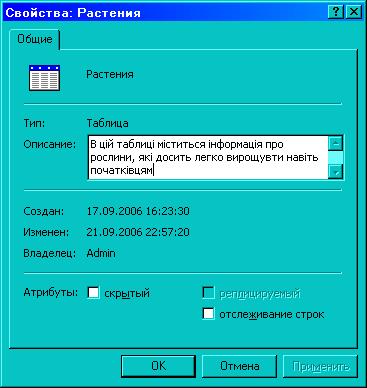Image resolution: width=367 pixels, height=388 pixels.
Task: Click the created date 17.09.2006 16:23:30
Action: [x=138, y=211]
